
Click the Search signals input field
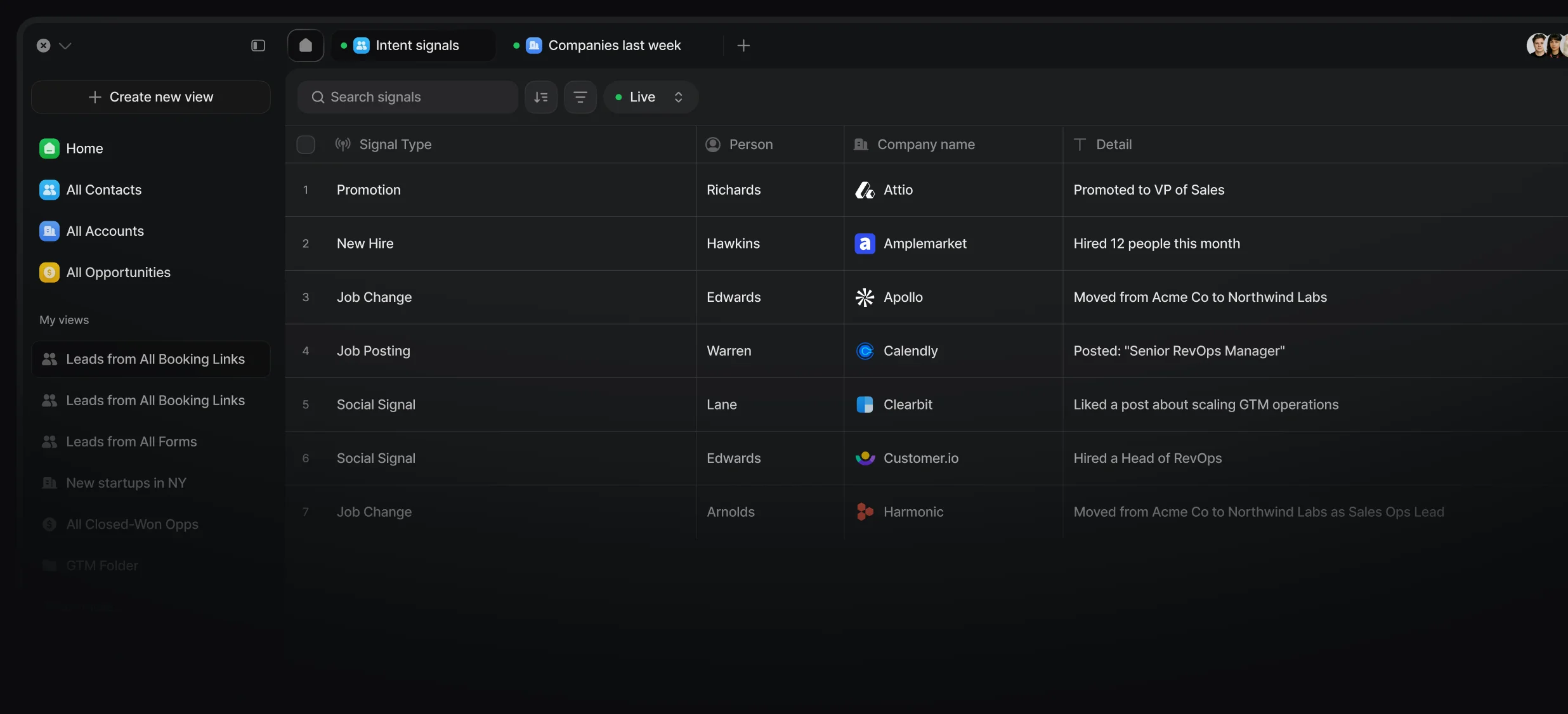[x=408, y=97]
